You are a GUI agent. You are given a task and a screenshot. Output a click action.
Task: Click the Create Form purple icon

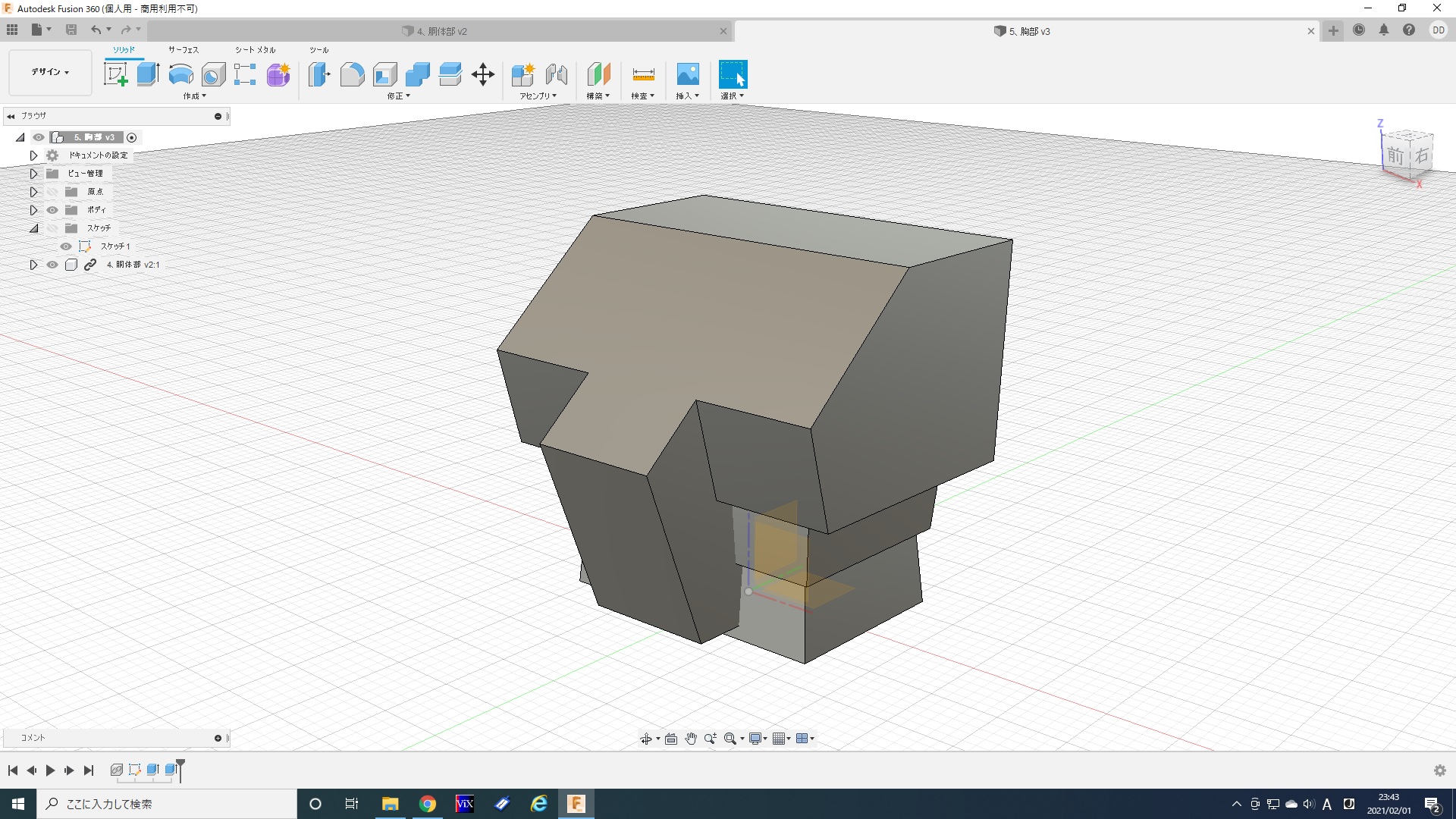[278, 74]
